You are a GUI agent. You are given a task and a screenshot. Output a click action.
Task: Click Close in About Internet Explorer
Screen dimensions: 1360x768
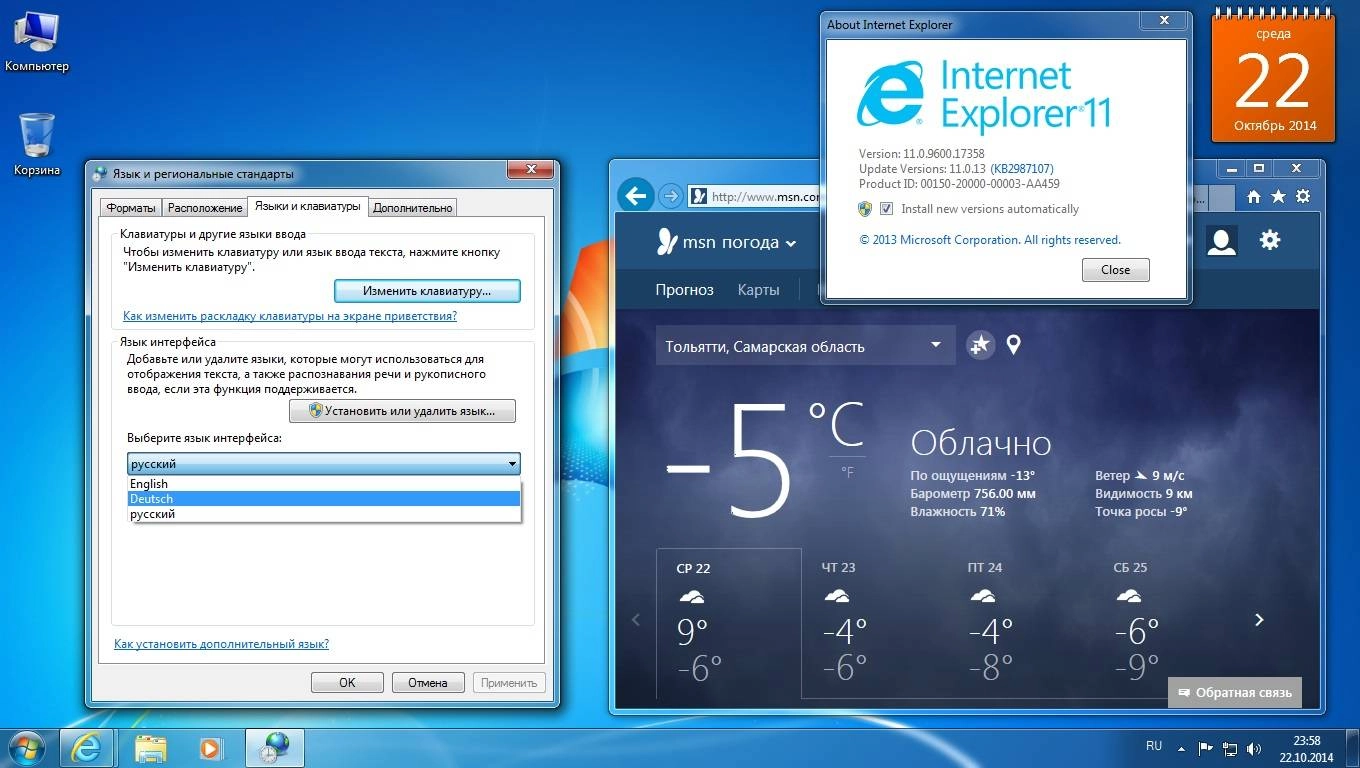[x=1115, y=270]
